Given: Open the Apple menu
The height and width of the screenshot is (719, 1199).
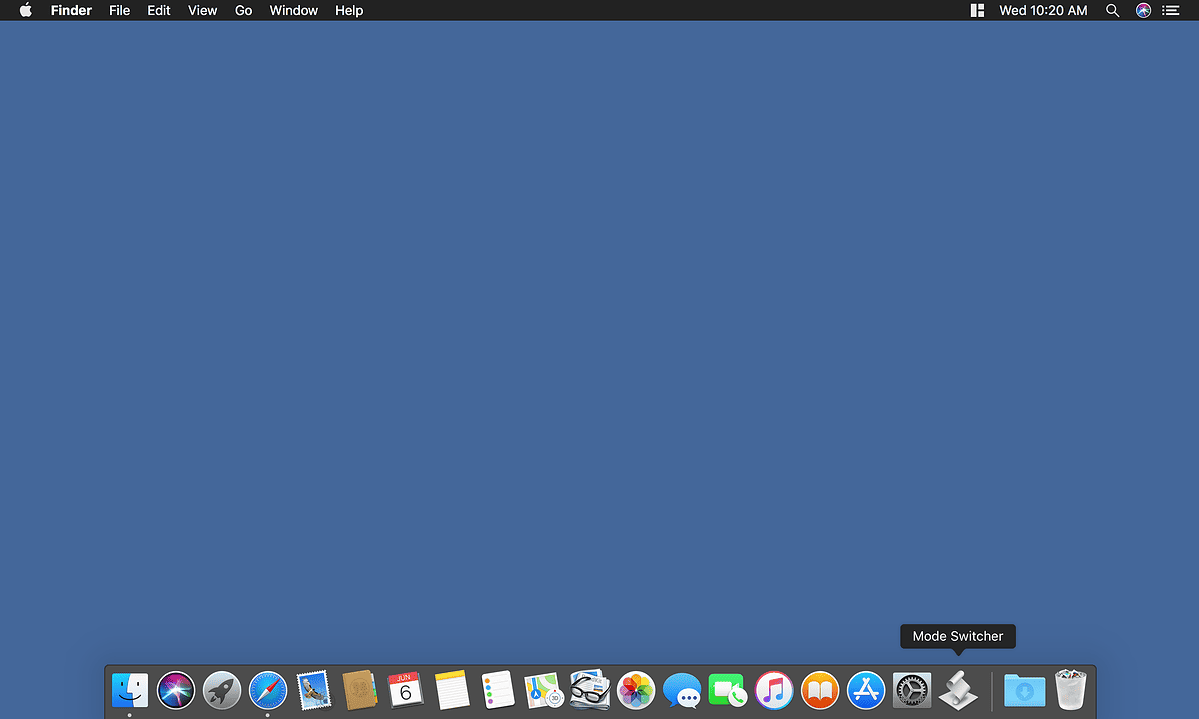Looking at the screenshot, I should pos(26,10).
